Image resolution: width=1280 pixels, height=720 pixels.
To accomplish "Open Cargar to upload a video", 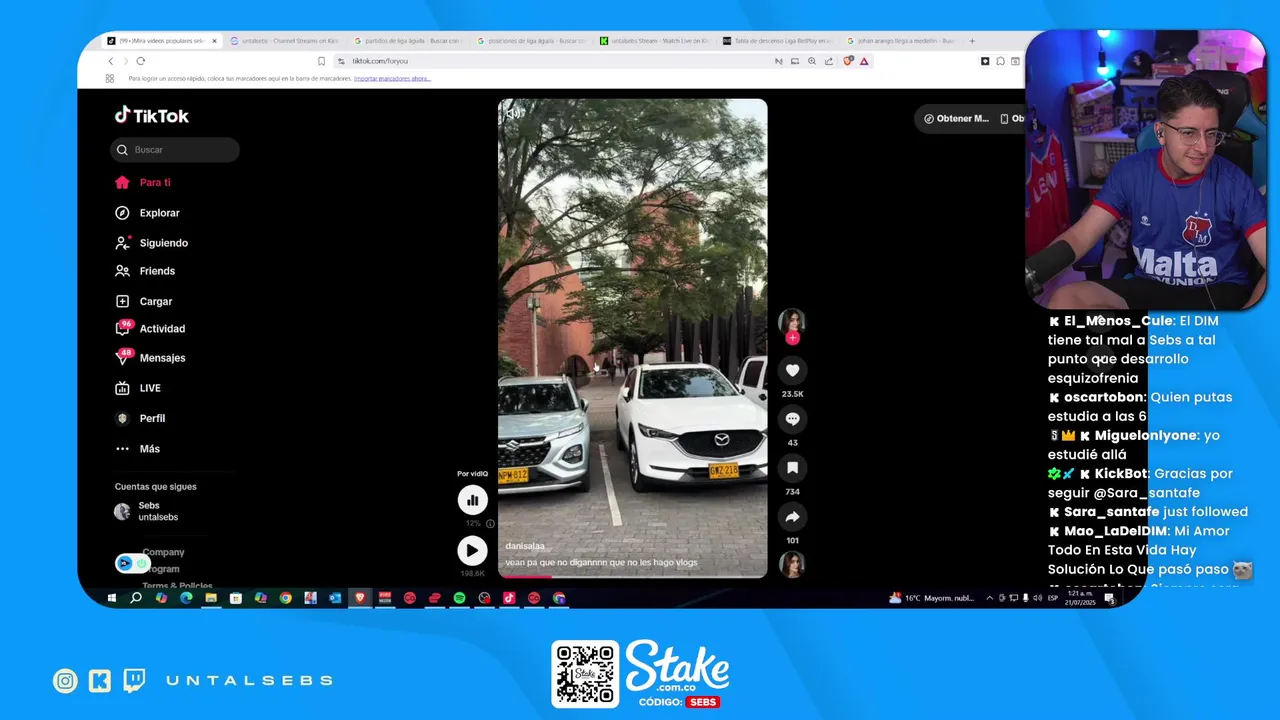I will pyautogui.click(x=143, y=301).
